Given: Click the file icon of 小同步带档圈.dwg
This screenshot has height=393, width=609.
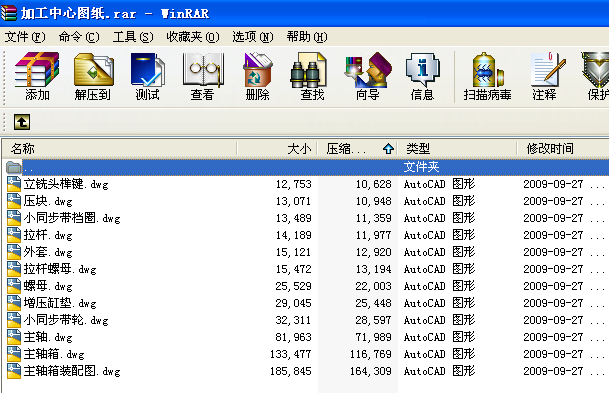Looking at the screenshot, I should click(14, 218).
